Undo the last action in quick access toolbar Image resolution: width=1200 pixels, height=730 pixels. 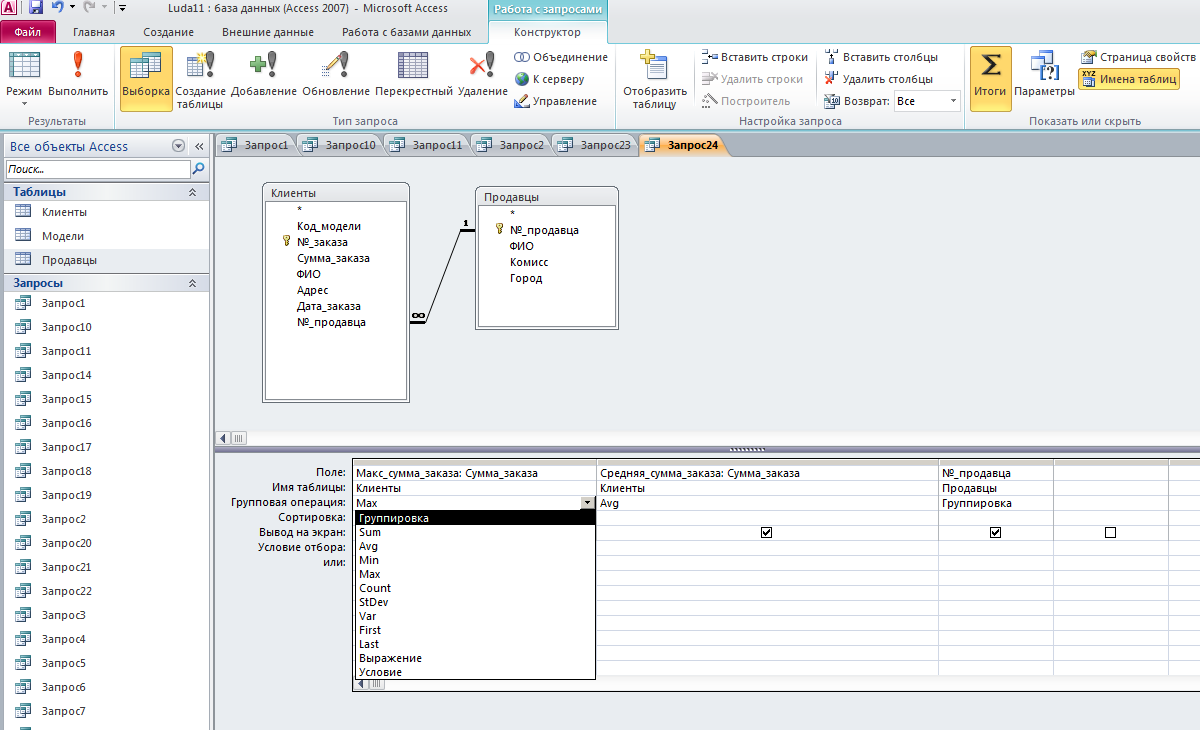coord(58,8)
